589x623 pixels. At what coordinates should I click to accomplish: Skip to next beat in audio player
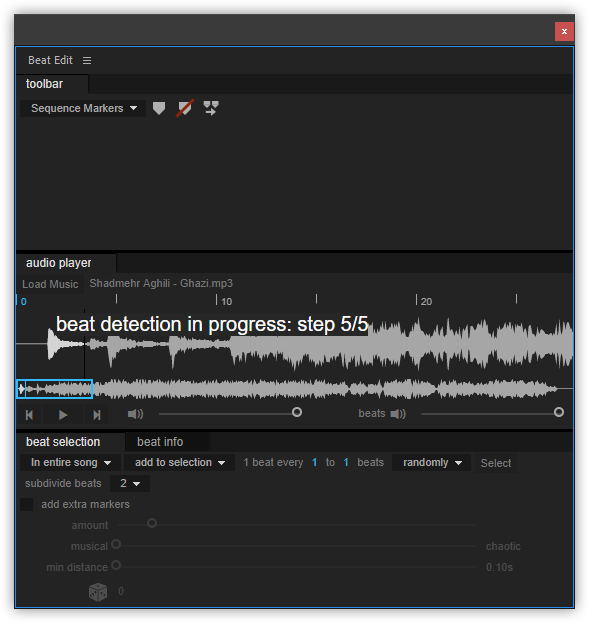tap(97, 415)
